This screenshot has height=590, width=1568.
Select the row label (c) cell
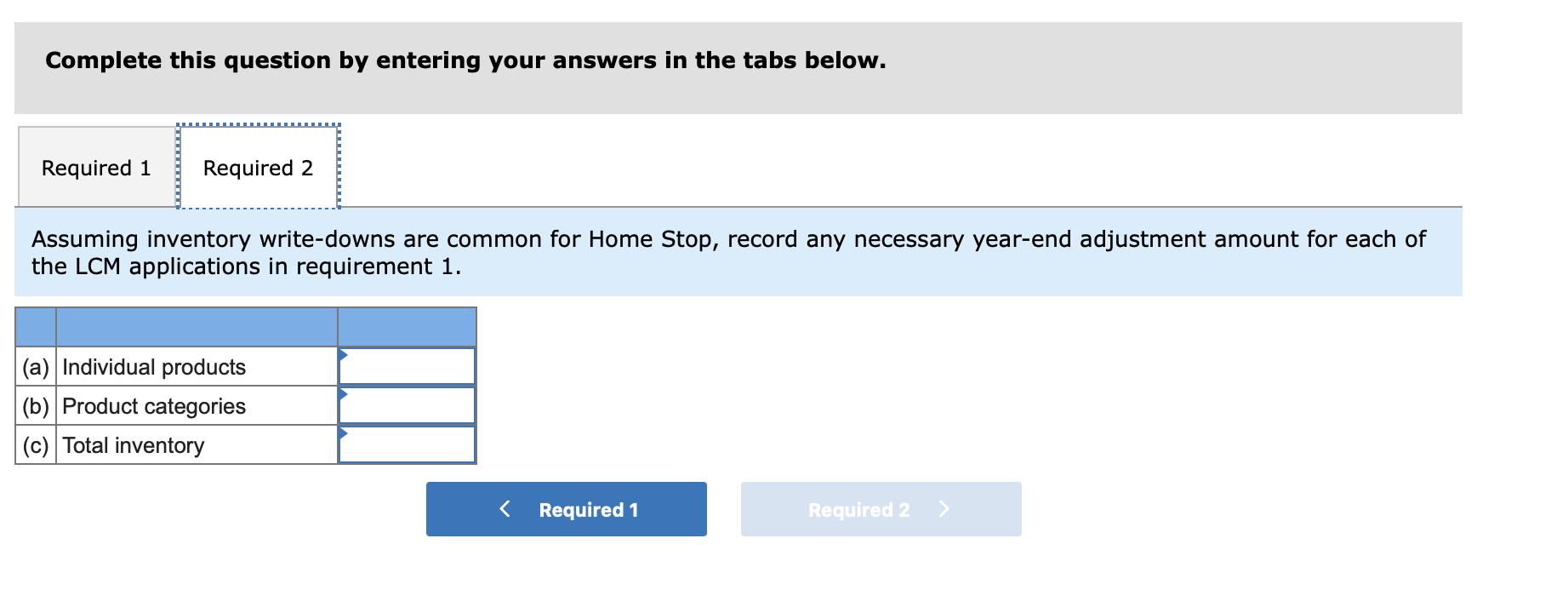coord(35,444)
